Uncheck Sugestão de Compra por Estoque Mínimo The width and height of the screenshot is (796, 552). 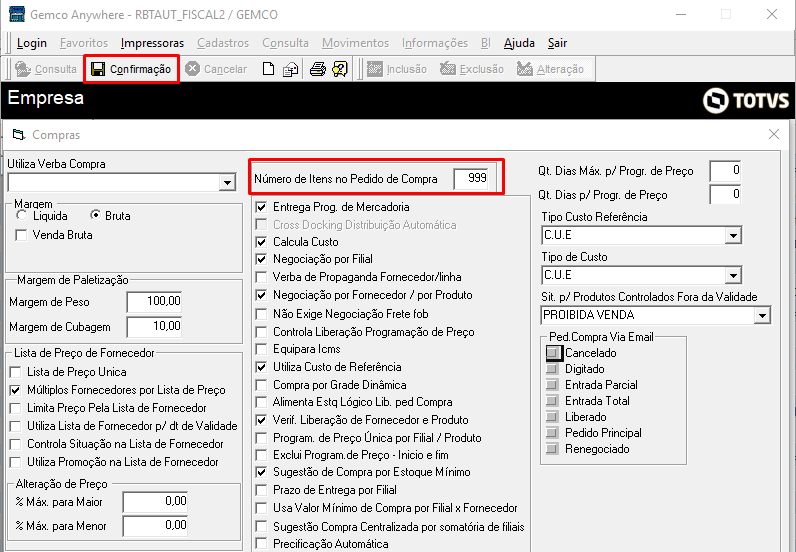tap(261, 472)
